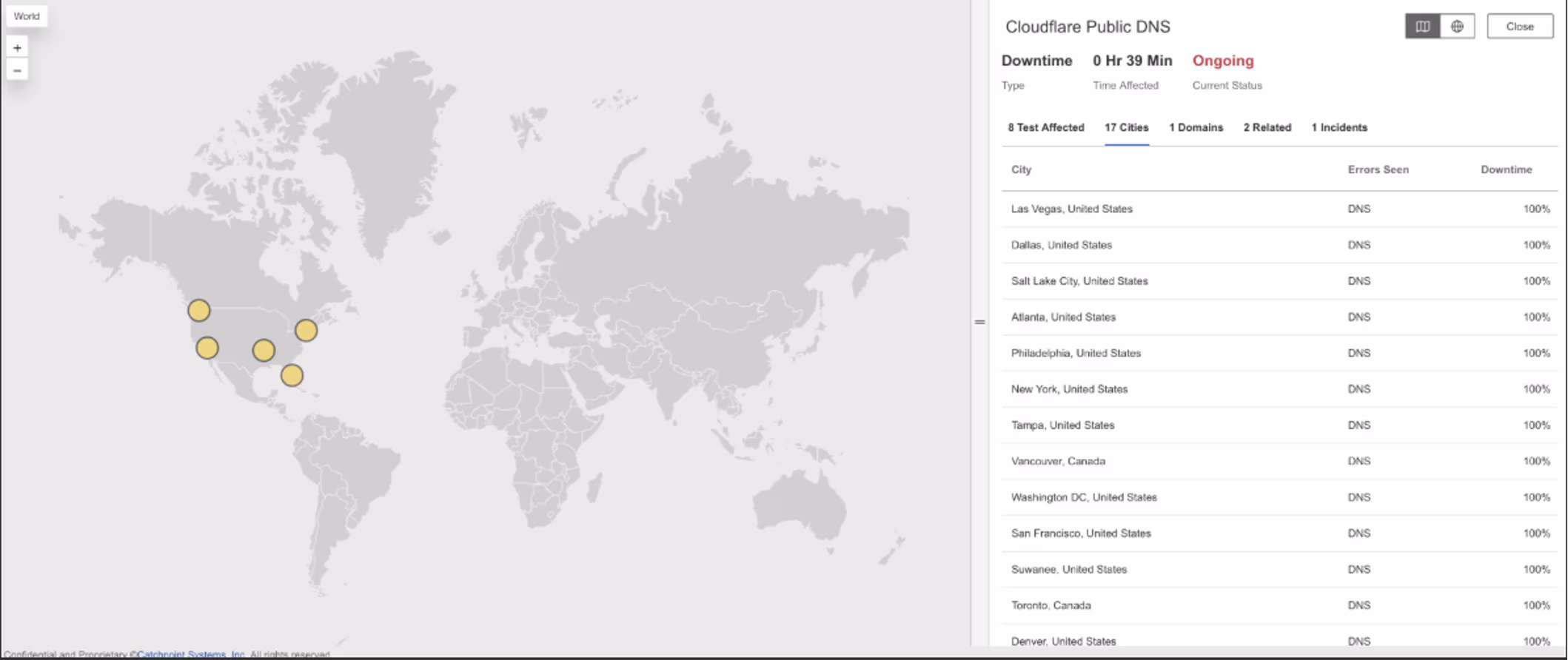Zoom in on the map
This screenshot has width=1568, height=660.
(x=17, y=47)
